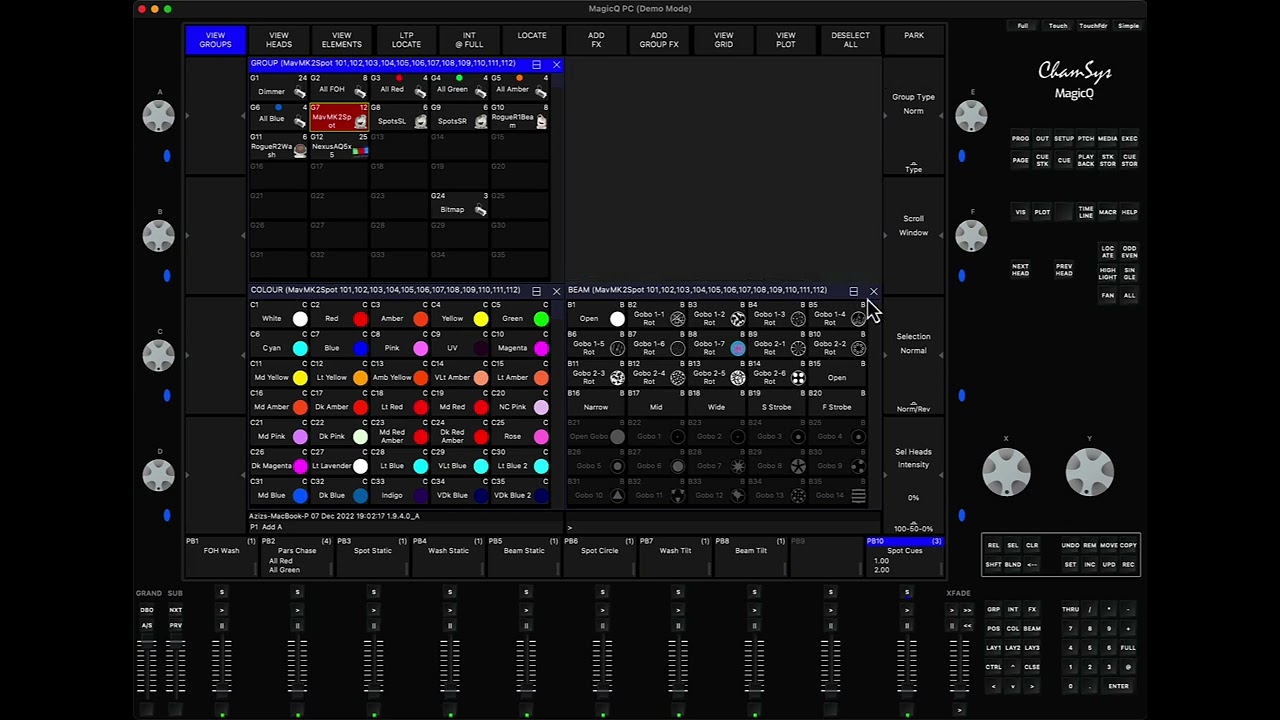Choose the Open beam palette icon

[x=617, y=319]
